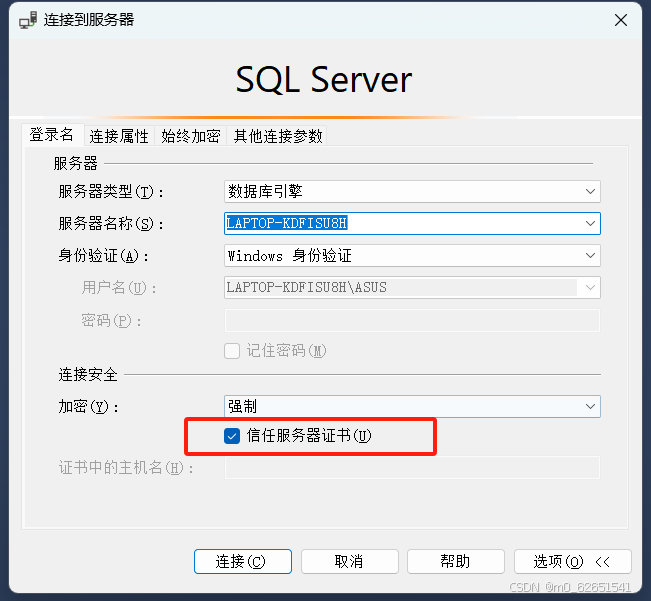
Task: Switch to the 其他连接参数 tab
Action: click(x=277, y=136)
